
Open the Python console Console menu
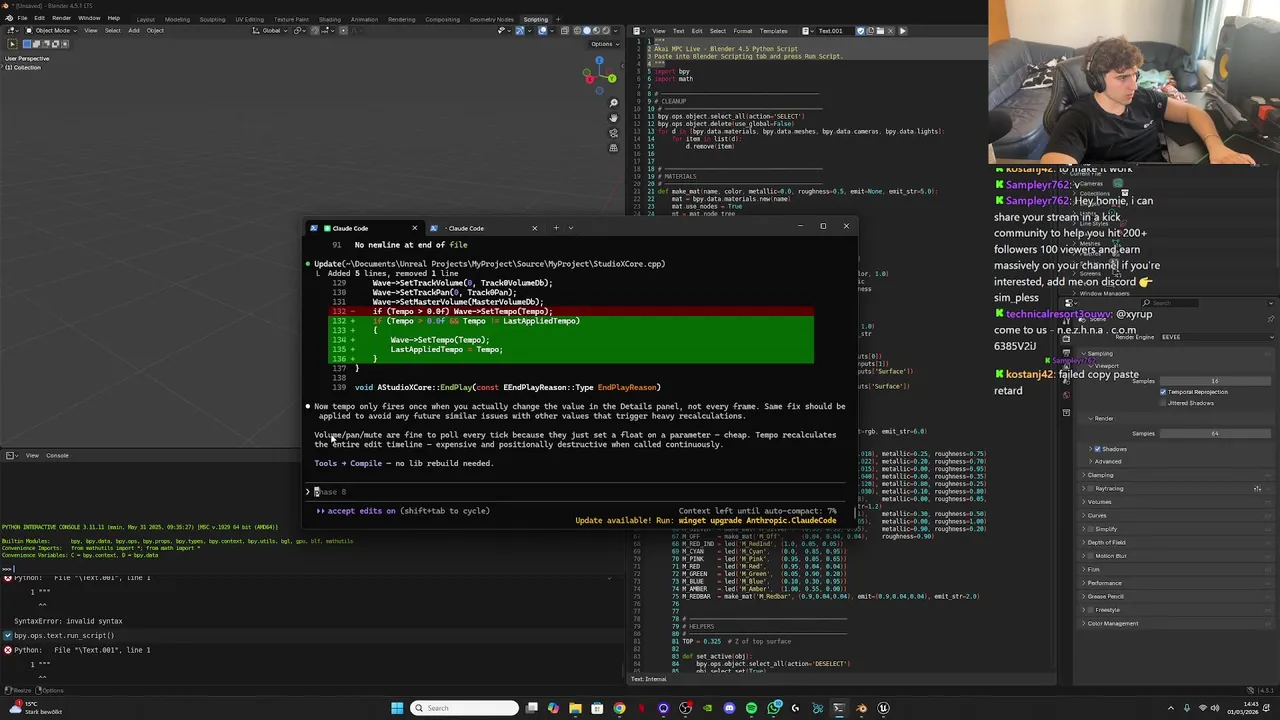point(57,456)
